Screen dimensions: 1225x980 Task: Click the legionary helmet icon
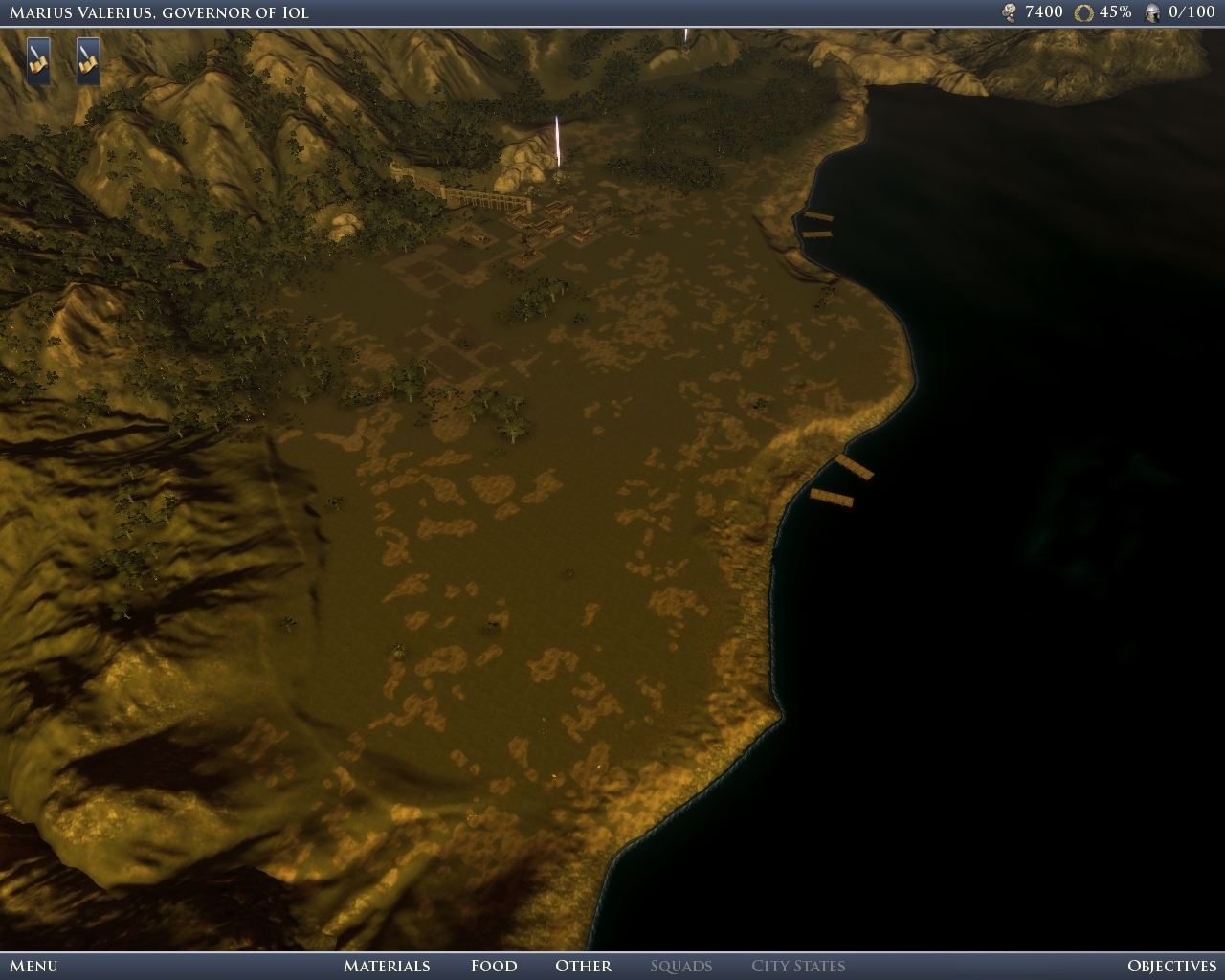coord(1152,12)
